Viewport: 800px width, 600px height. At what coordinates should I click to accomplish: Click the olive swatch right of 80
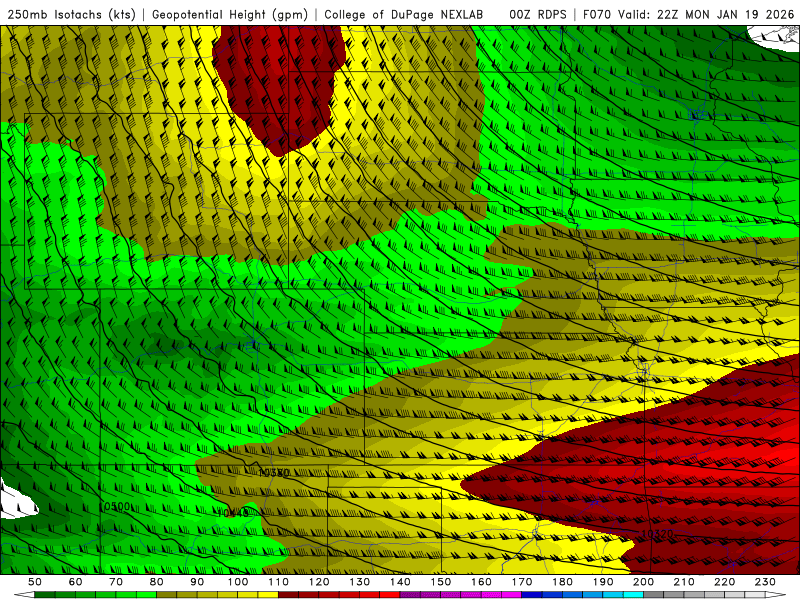[x=167, y=595]
